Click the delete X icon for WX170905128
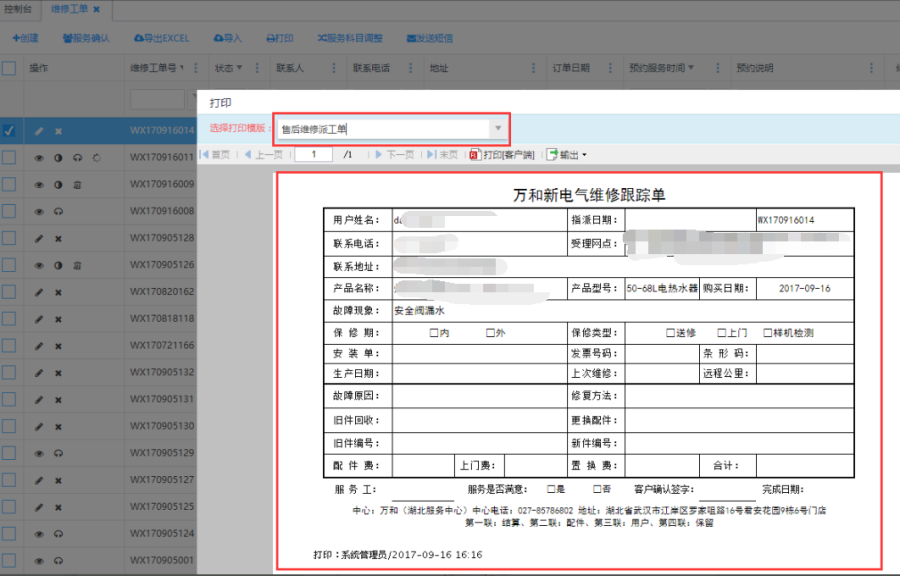Viewport: 900px width, 576px height. click(x=58, y=239)
